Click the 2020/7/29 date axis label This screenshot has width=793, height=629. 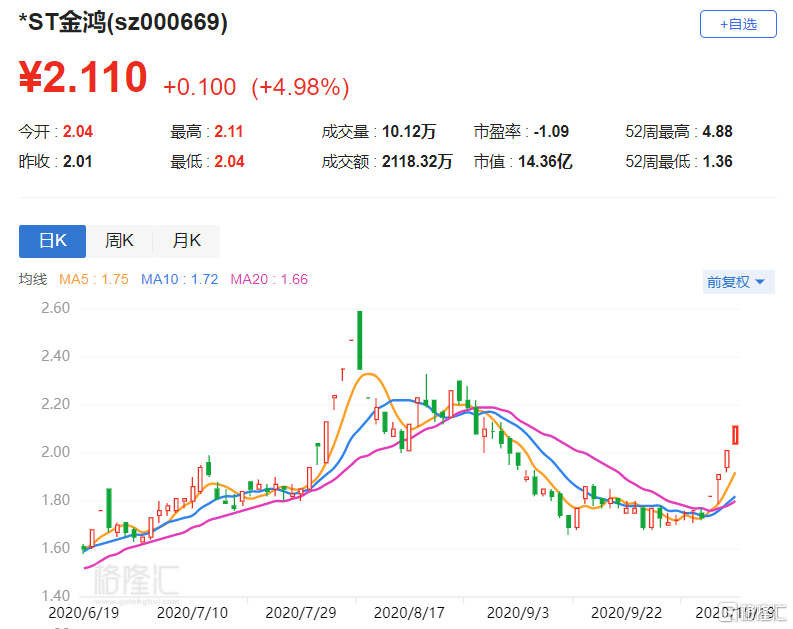pos(300,610)
